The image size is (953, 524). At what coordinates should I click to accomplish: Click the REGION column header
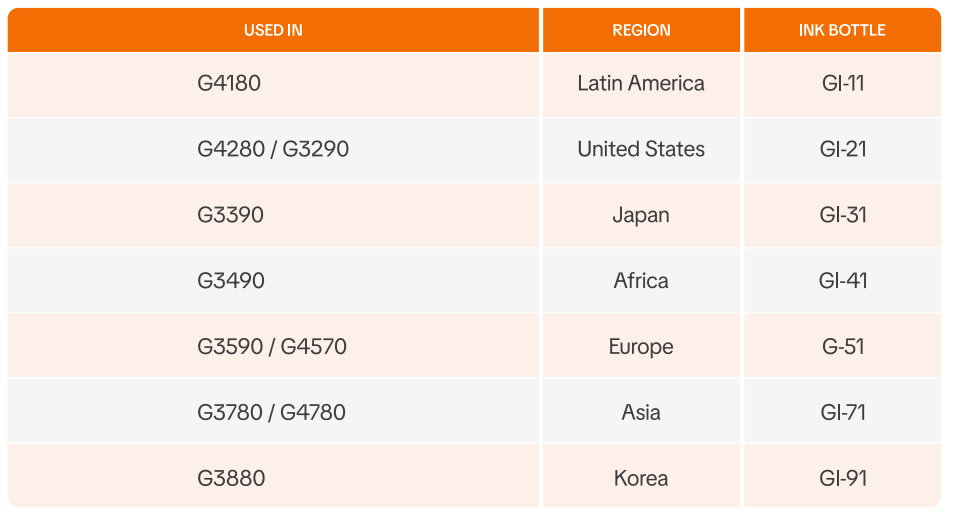click(641, 30)
